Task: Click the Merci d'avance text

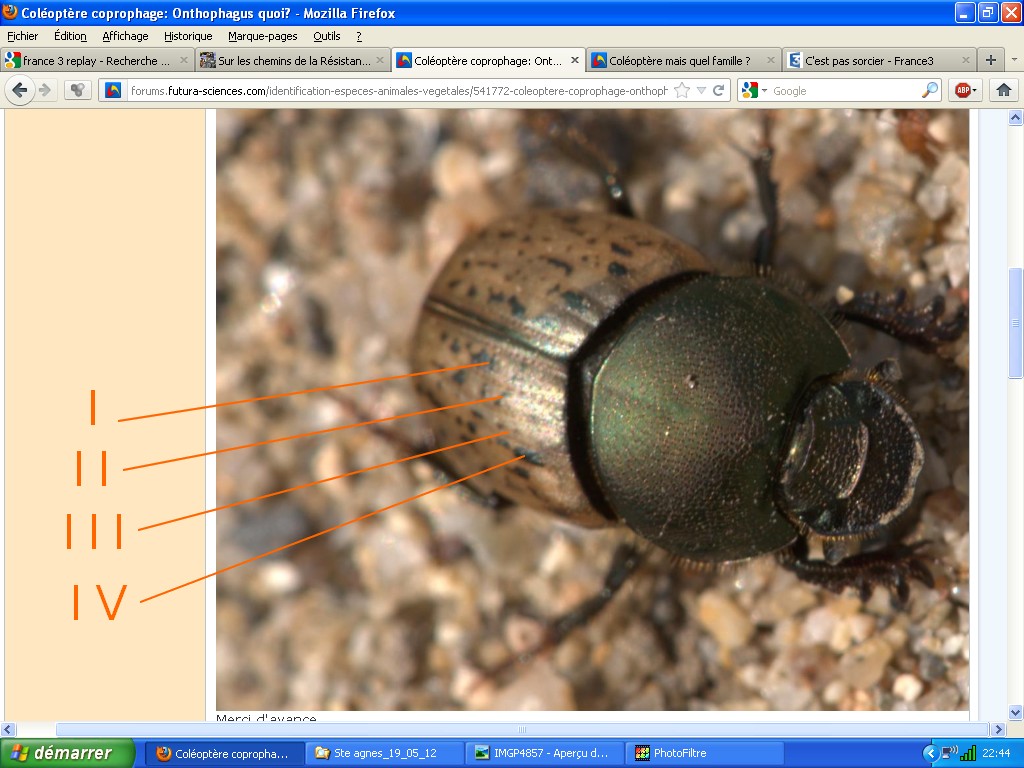Action: (266, 718)
